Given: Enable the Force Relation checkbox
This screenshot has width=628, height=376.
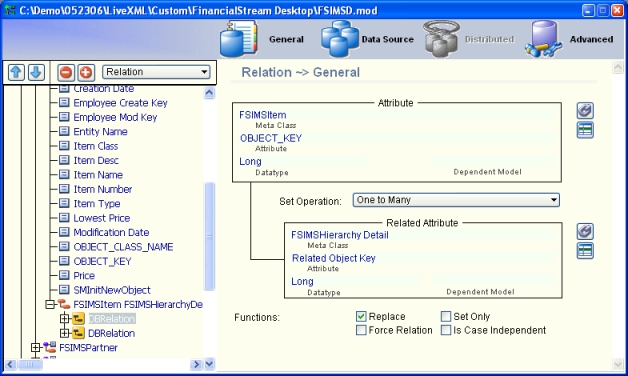Looking at the screenshot, I should [x=361, y=330].
